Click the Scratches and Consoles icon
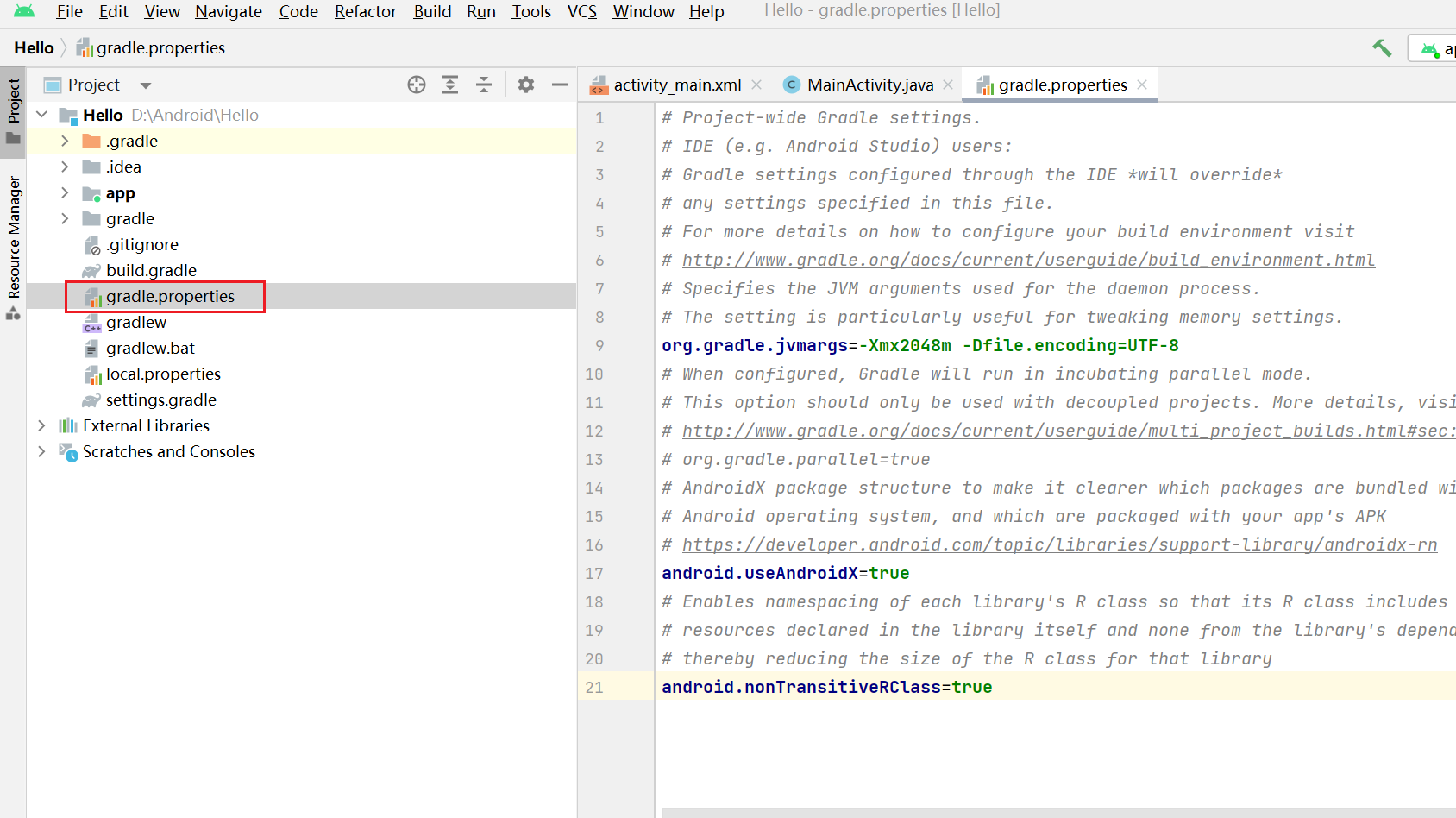 (68, 452)
